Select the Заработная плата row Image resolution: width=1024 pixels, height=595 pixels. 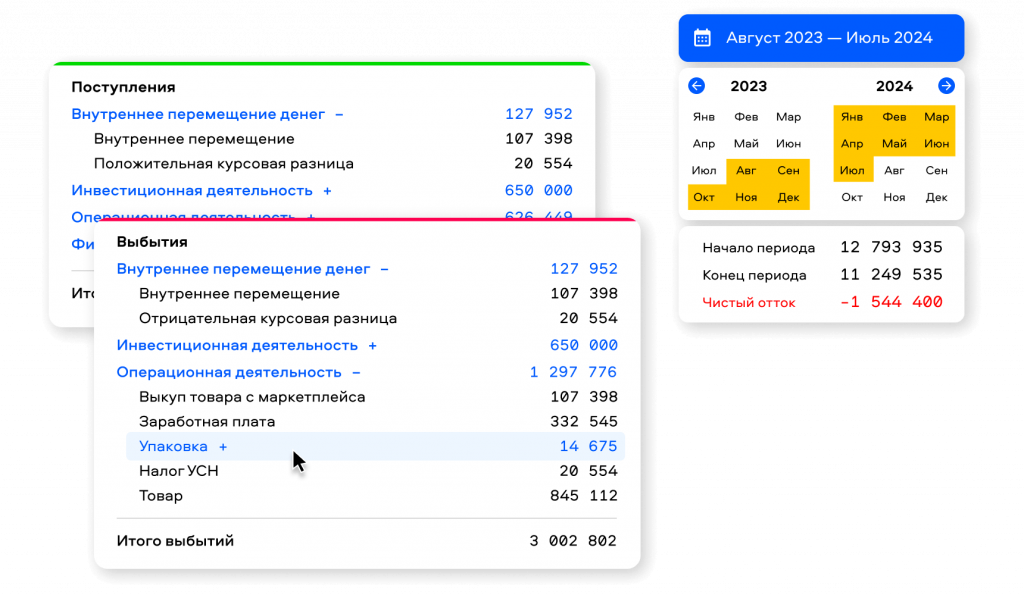pyautogui.click(x=207, y=421)
